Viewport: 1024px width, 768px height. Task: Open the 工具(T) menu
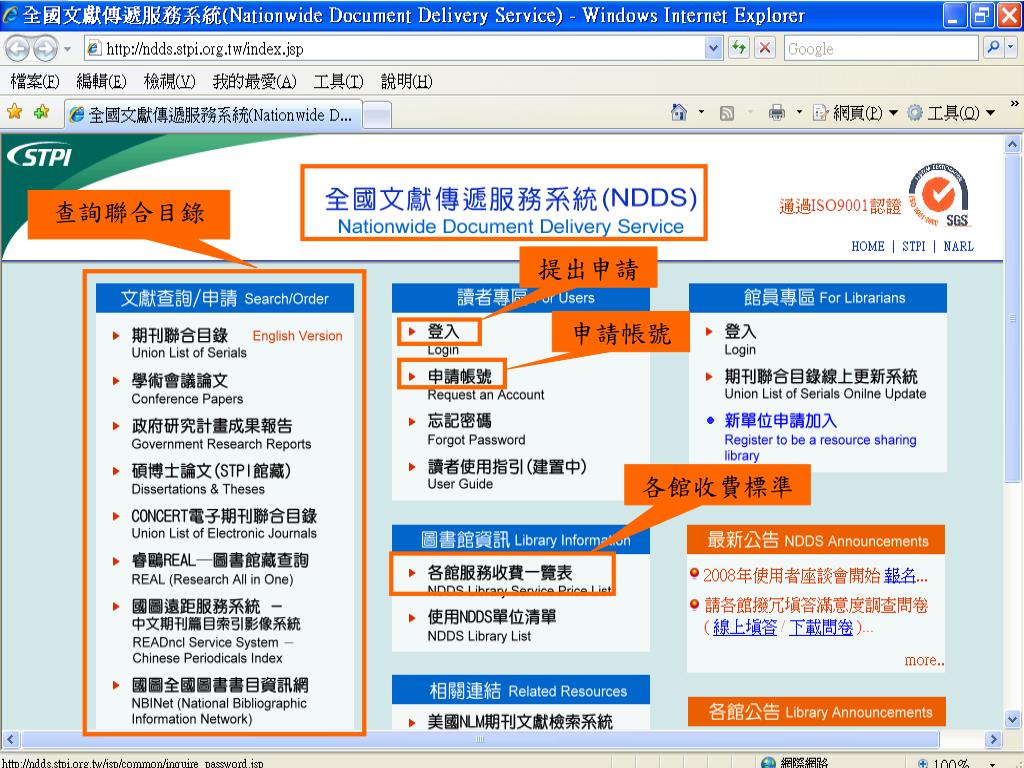pyautogui.click(x=338, y=82)
